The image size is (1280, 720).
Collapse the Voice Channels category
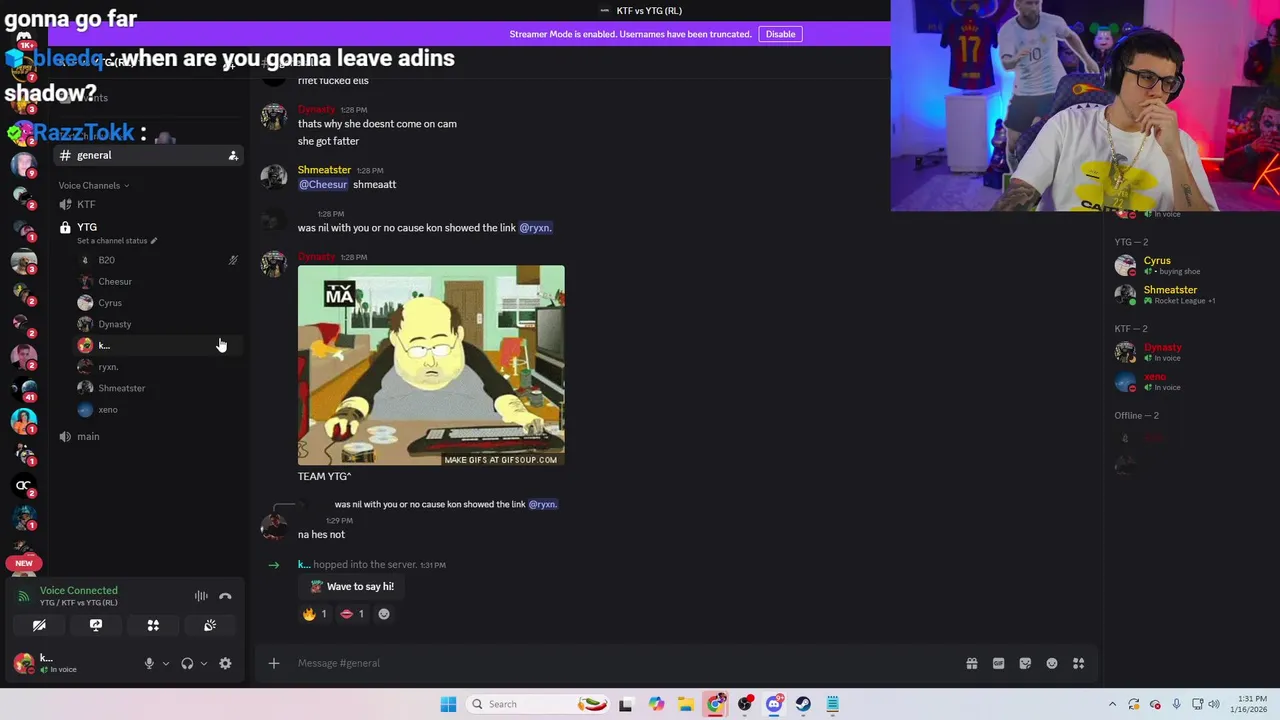[93, 185]
